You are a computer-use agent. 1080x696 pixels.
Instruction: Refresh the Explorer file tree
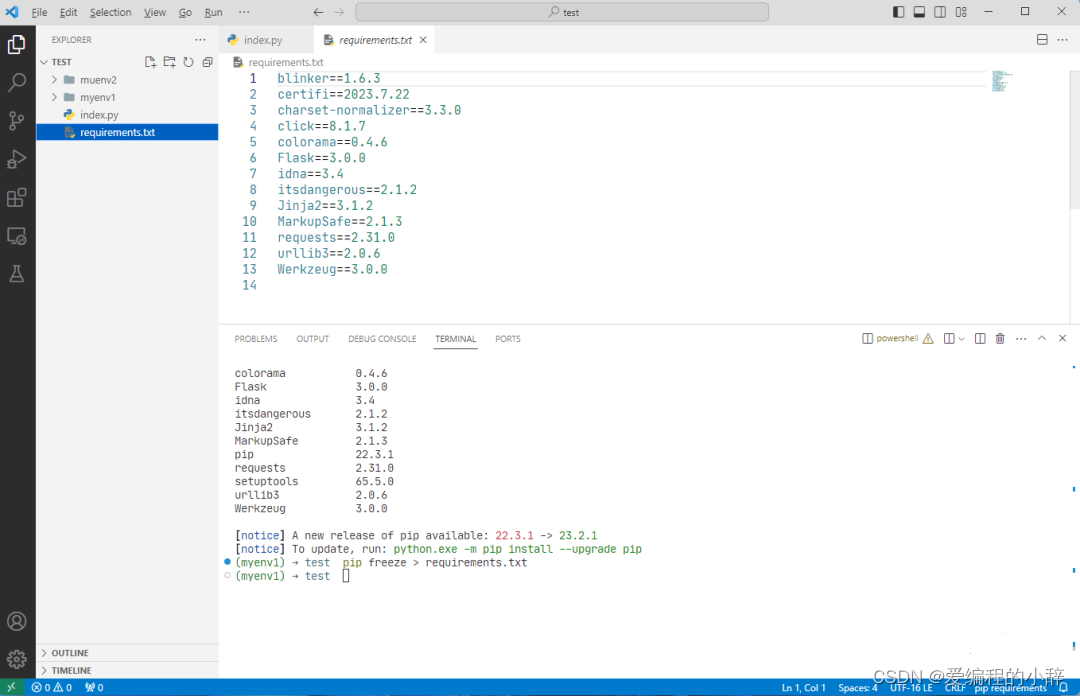[x=189, y=62]
